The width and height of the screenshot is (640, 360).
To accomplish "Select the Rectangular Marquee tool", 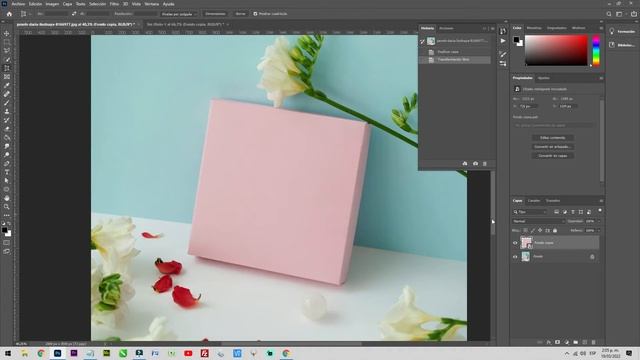I will pyautogui.click(x=7, y=42).
